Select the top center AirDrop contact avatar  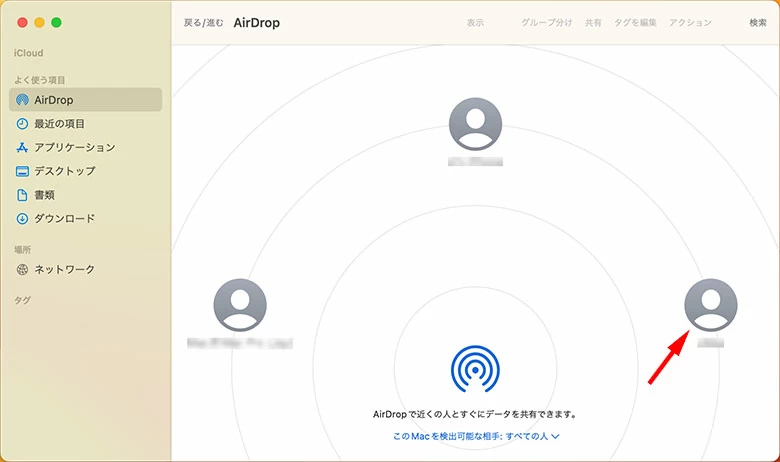(x=475, y=124)
